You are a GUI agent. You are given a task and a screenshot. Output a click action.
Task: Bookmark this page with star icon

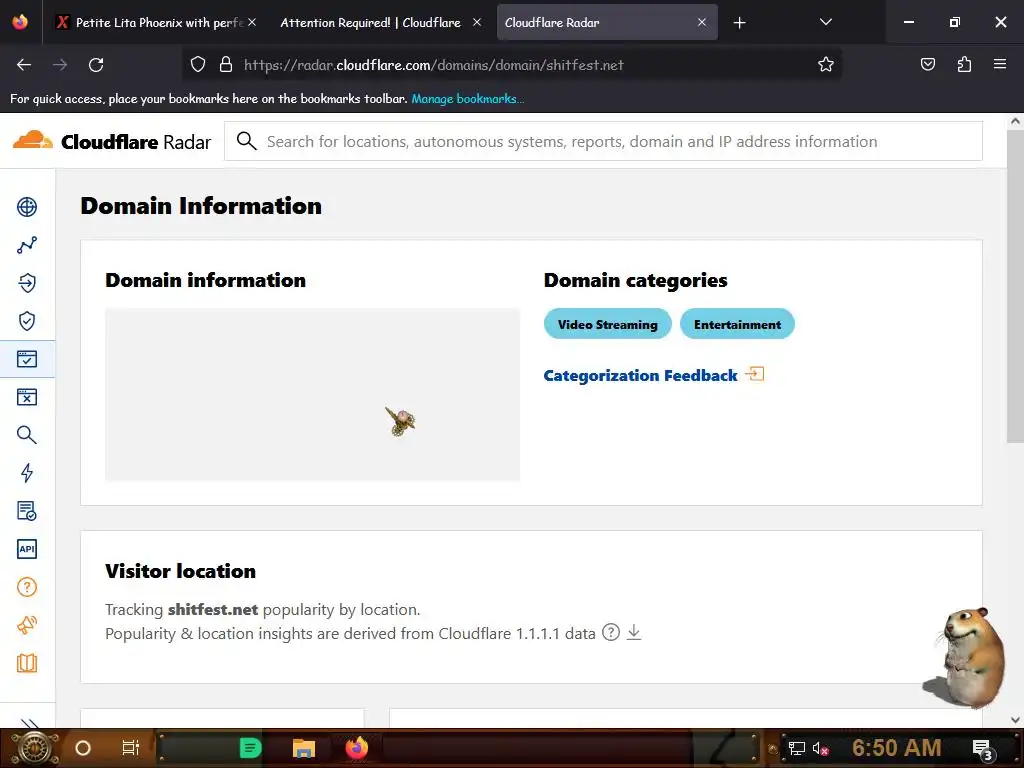pyautogui.click(x=825, y=64)
